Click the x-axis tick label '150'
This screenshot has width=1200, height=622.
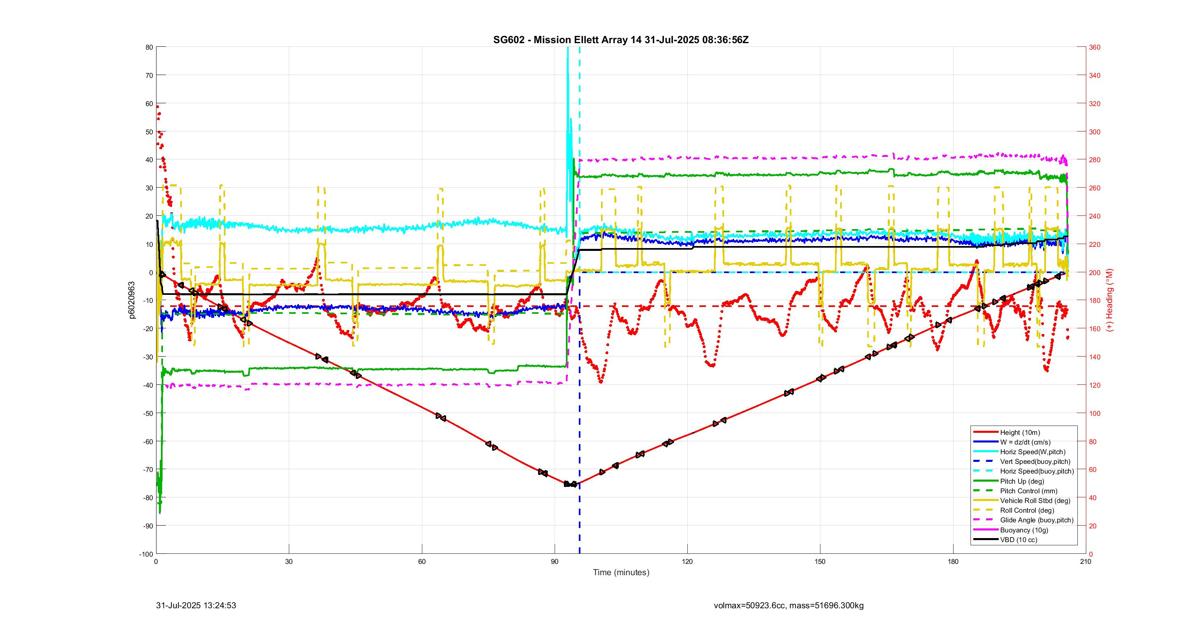820,561
